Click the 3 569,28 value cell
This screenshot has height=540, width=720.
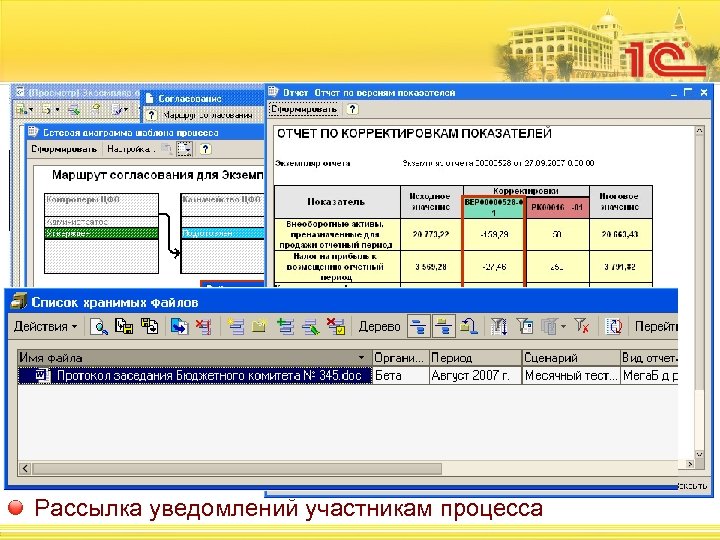tap(431, 267)
